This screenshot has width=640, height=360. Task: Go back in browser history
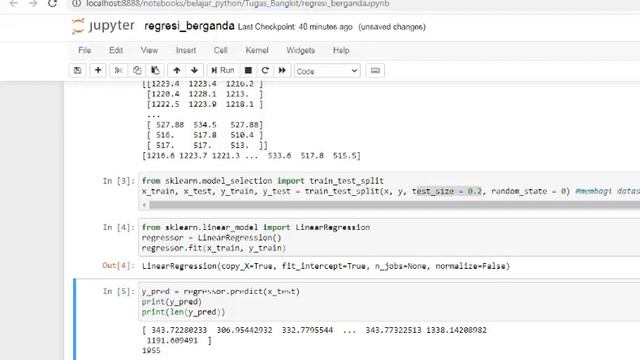coord(13,4)
